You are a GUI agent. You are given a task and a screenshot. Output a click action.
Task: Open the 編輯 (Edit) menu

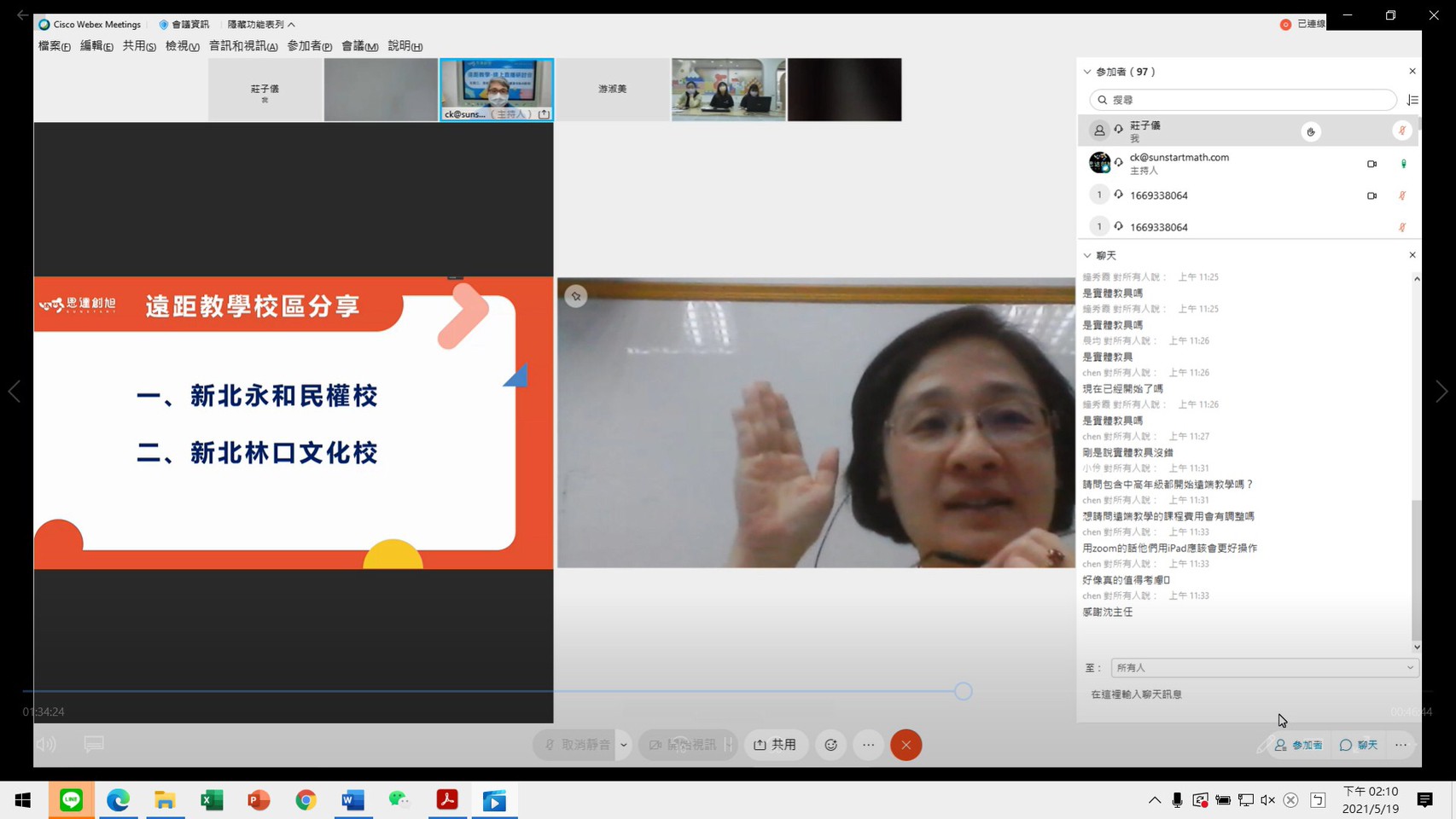click(x=96, y=46)
